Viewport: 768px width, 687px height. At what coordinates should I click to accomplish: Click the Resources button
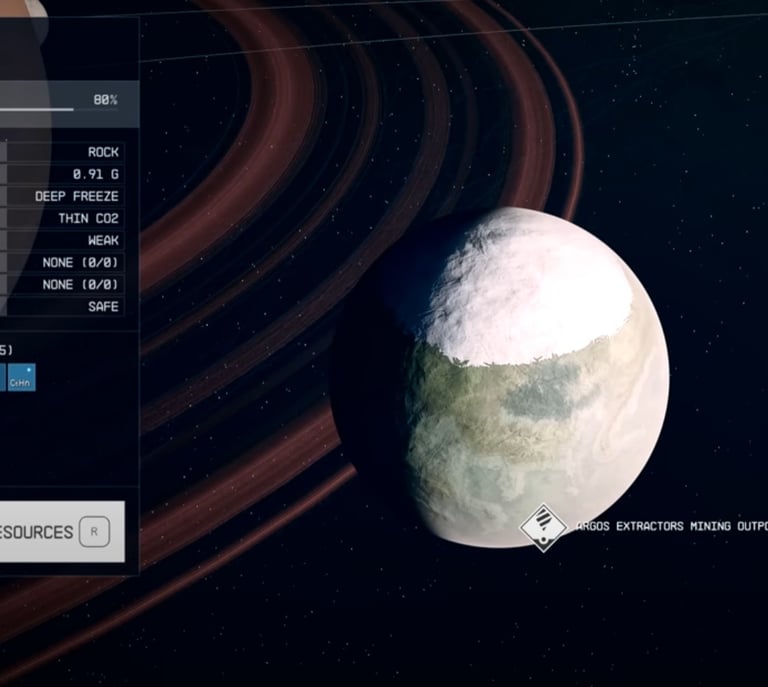62,531
